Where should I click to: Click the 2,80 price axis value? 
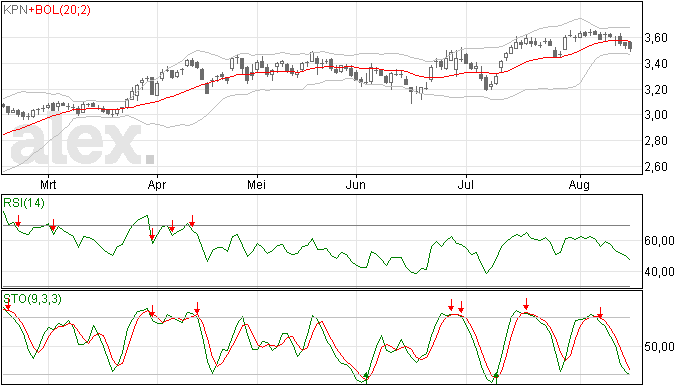tap(656, 141)
